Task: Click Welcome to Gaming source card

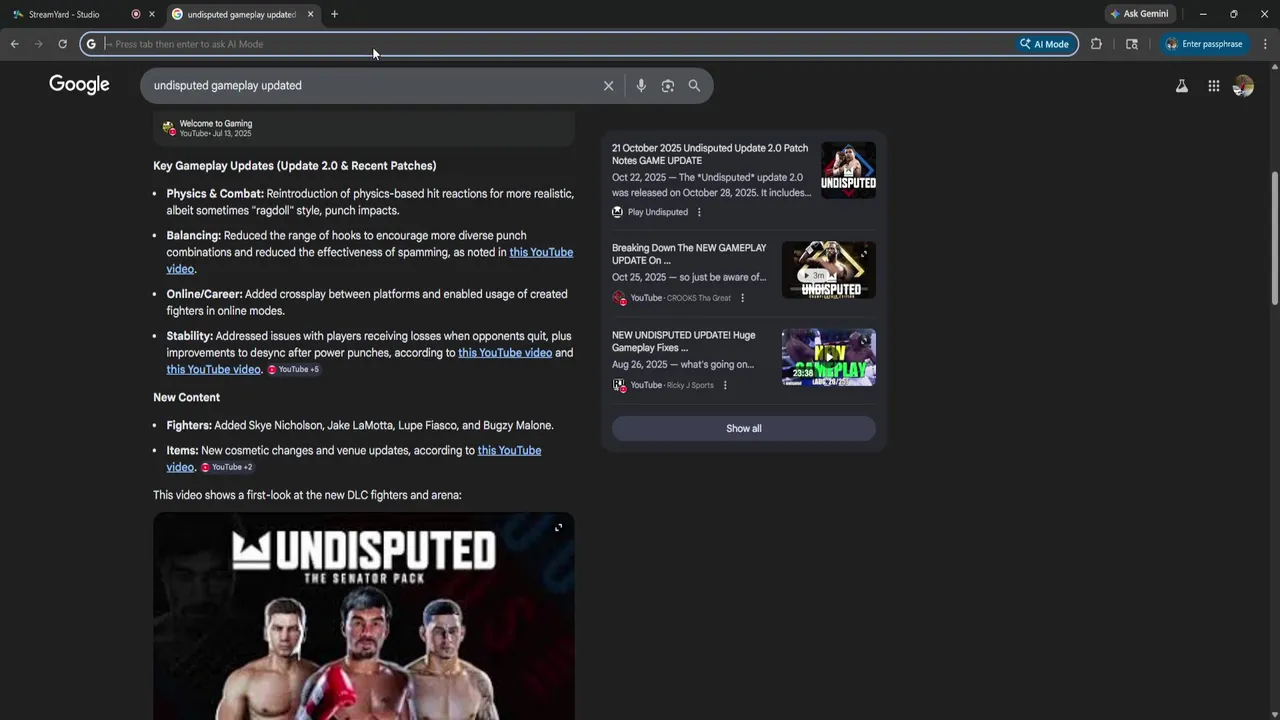Action: pyautogui.click(x=363, y=129)
